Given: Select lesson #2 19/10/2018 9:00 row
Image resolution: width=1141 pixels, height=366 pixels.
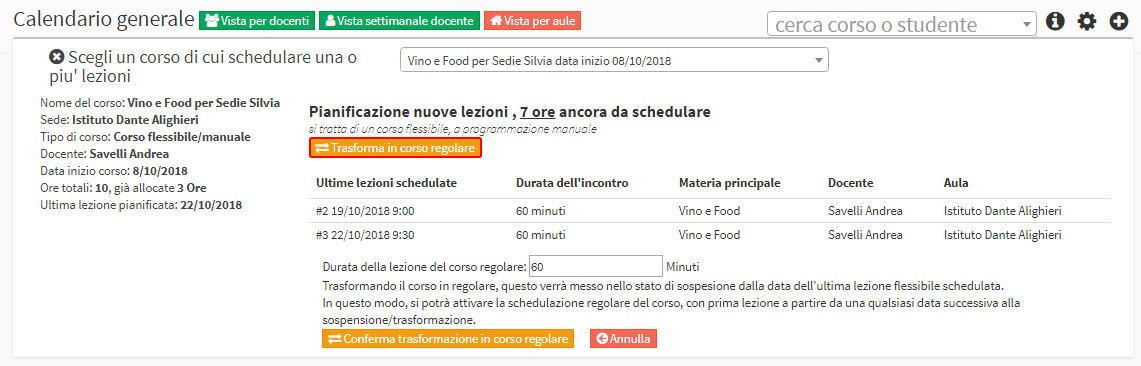Looking at the screenshot, I should click(x=709, y=211).
